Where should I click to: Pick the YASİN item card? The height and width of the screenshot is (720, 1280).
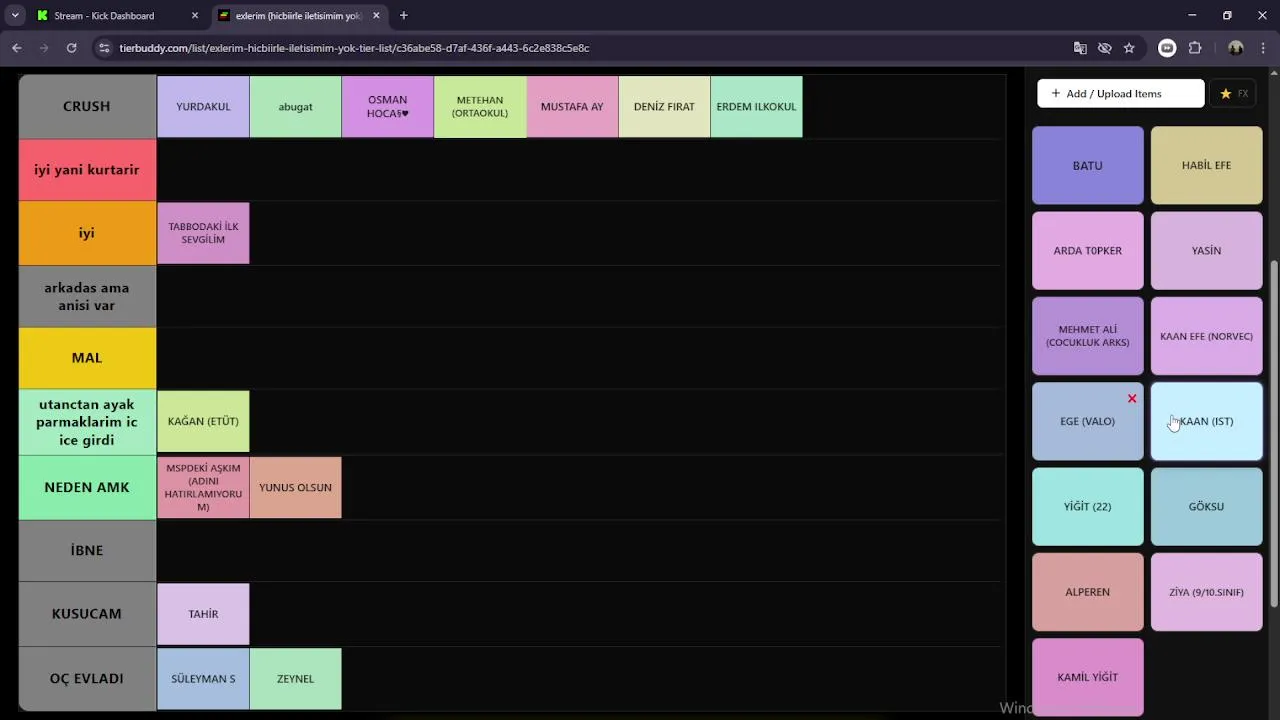pyautogui.click(x=1206, y=250)
